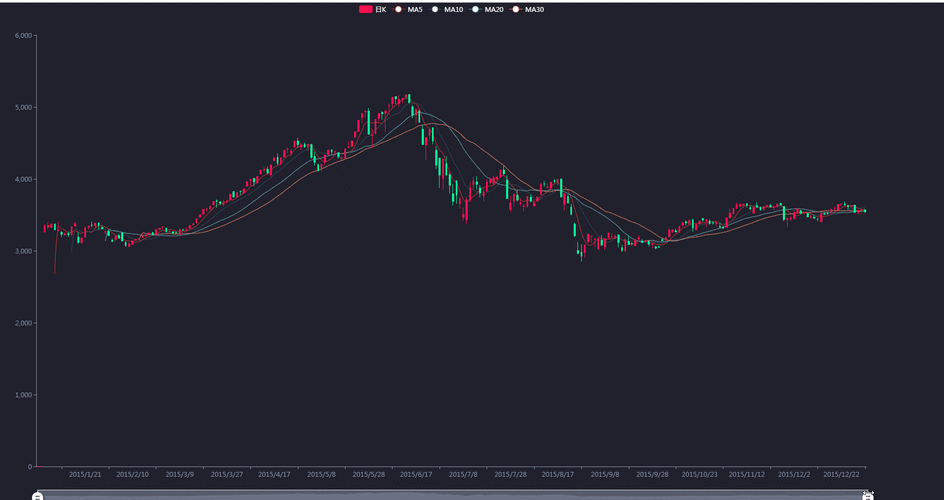This screenshot has height=500, width=944.
Task: Click the MA30 legend circle marker
Action: click(516, 9)
